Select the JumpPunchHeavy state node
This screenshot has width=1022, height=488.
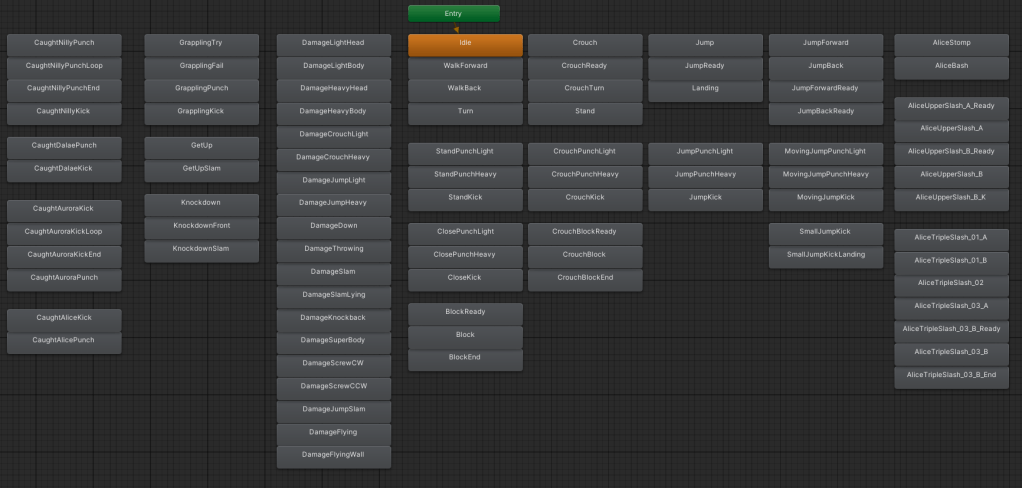pos(705,174)
